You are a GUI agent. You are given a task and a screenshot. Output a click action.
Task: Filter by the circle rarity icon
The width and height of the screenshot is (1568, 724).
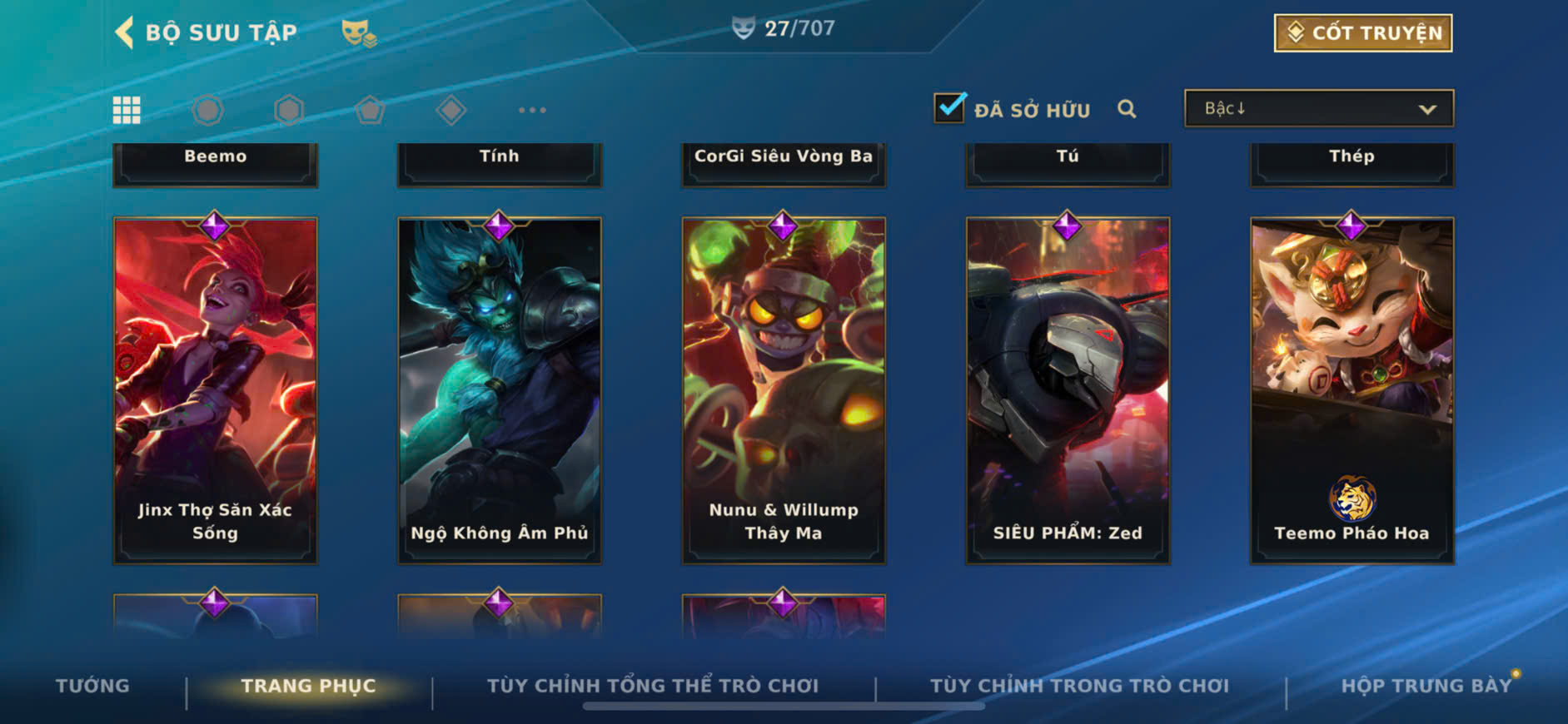pyautogui.click(x=207, y=110)
